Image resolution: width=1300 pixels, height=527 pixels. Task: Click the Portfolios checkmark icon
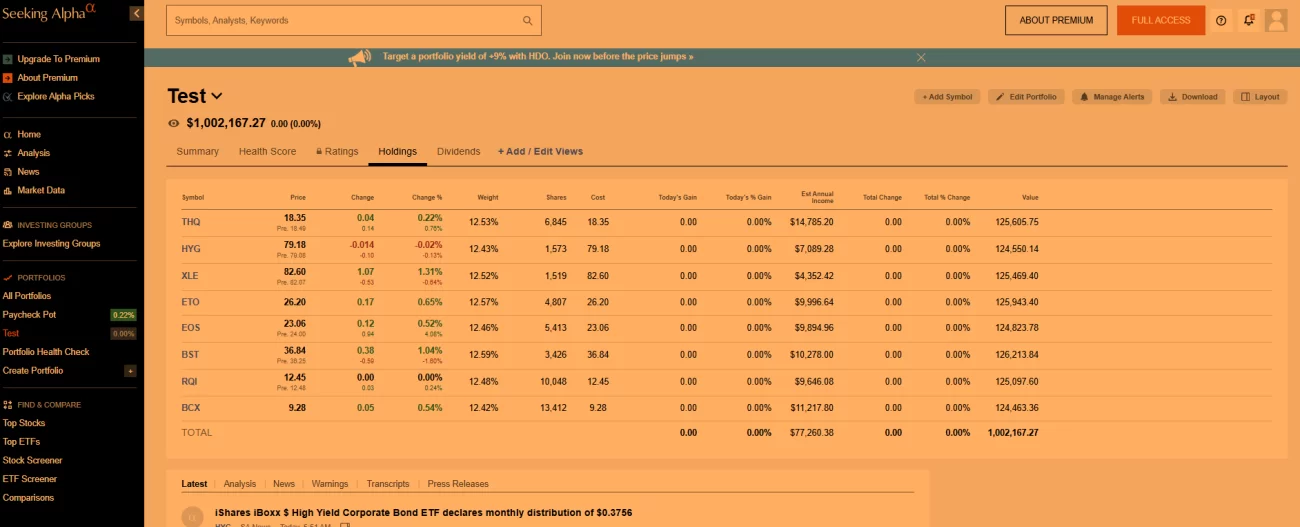[x=8, y=277]
